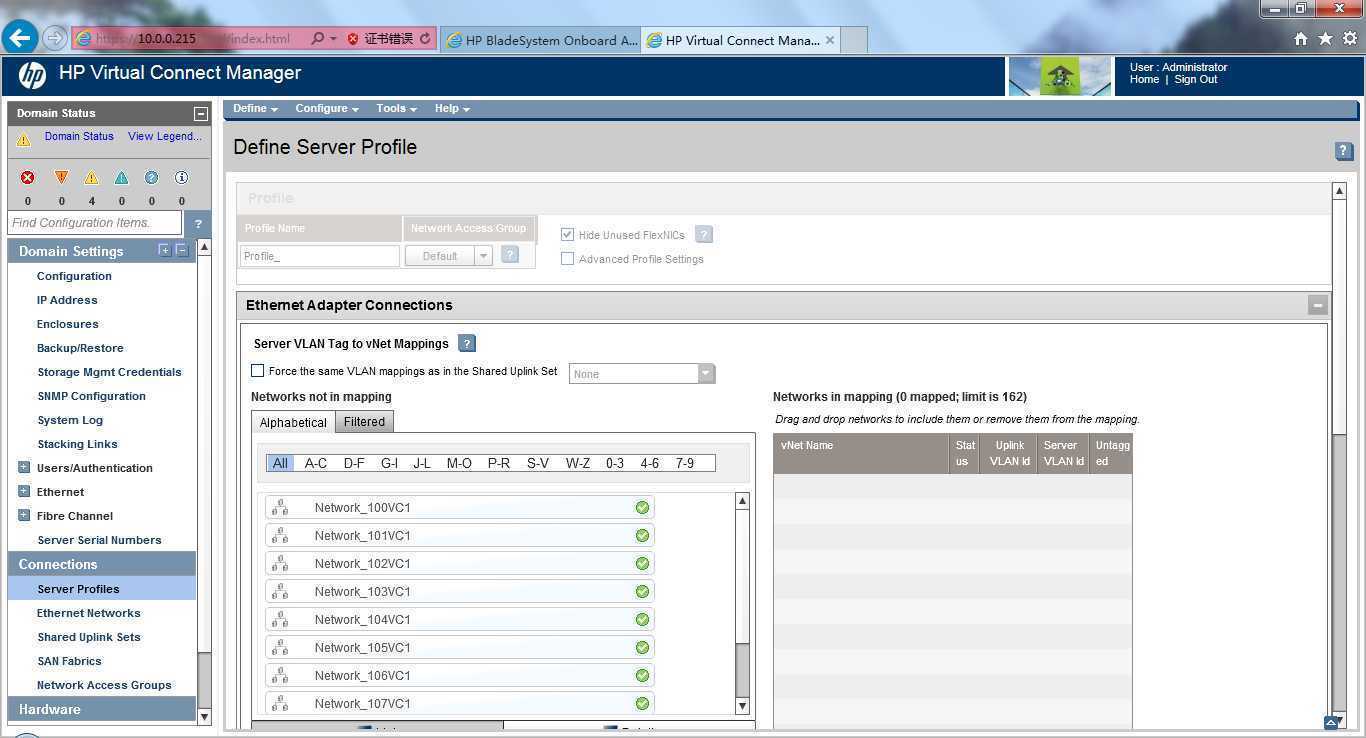Check Force the same VLAN mappings checkbox
The height and width of the screenshot is (738, 1366).
coord(258,370)
